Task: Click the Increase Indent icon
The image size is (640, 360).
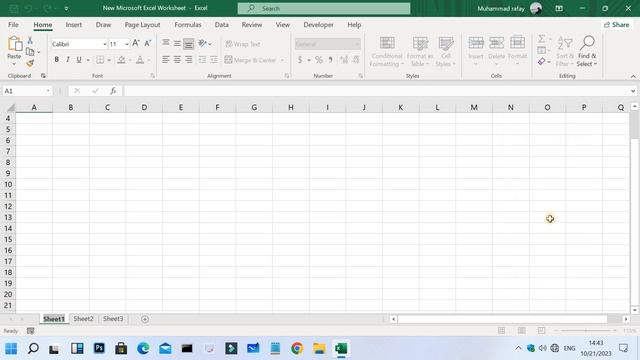Action: [213, 60]
